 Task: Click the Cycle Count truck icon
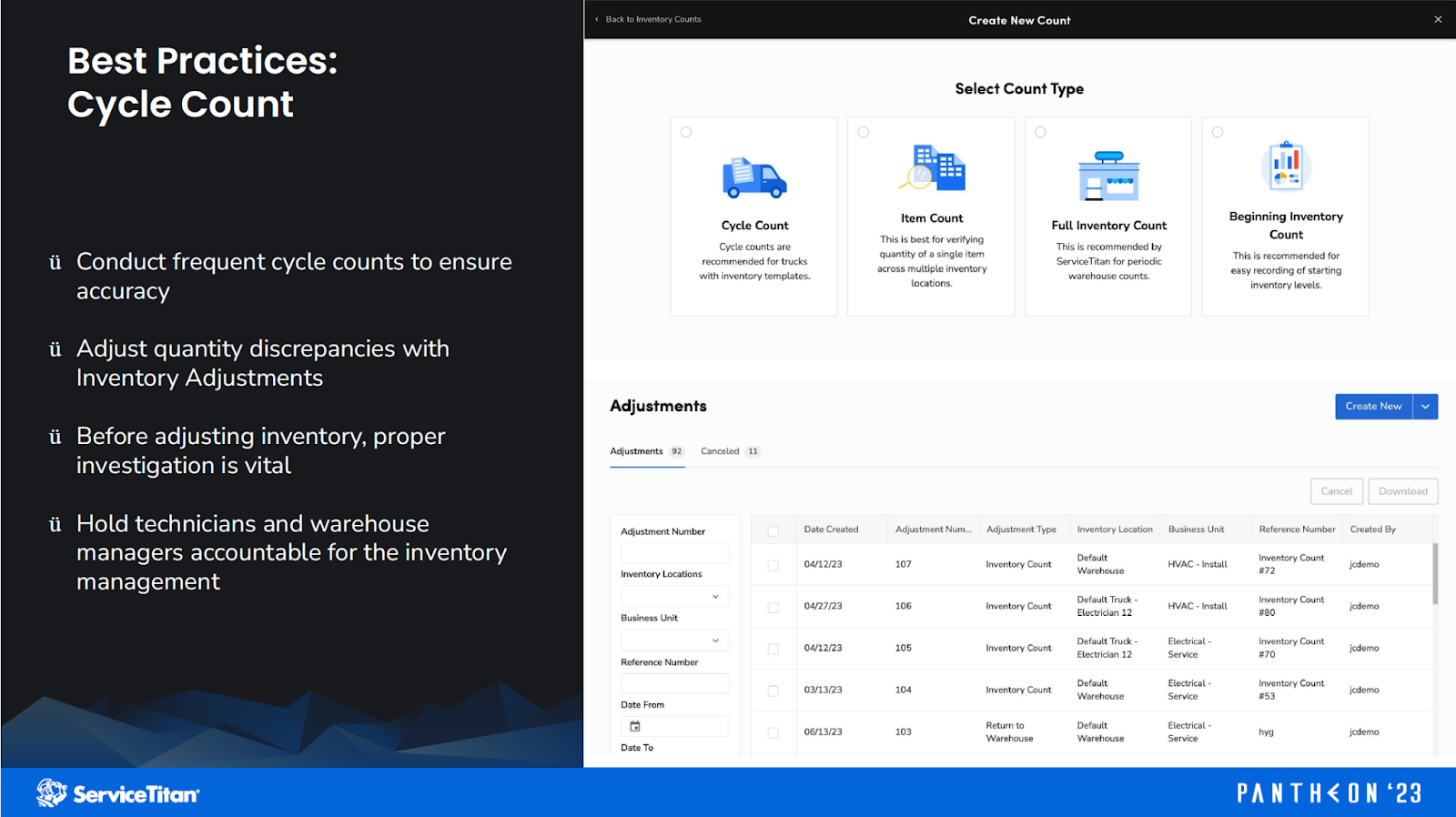coord(754,178)
